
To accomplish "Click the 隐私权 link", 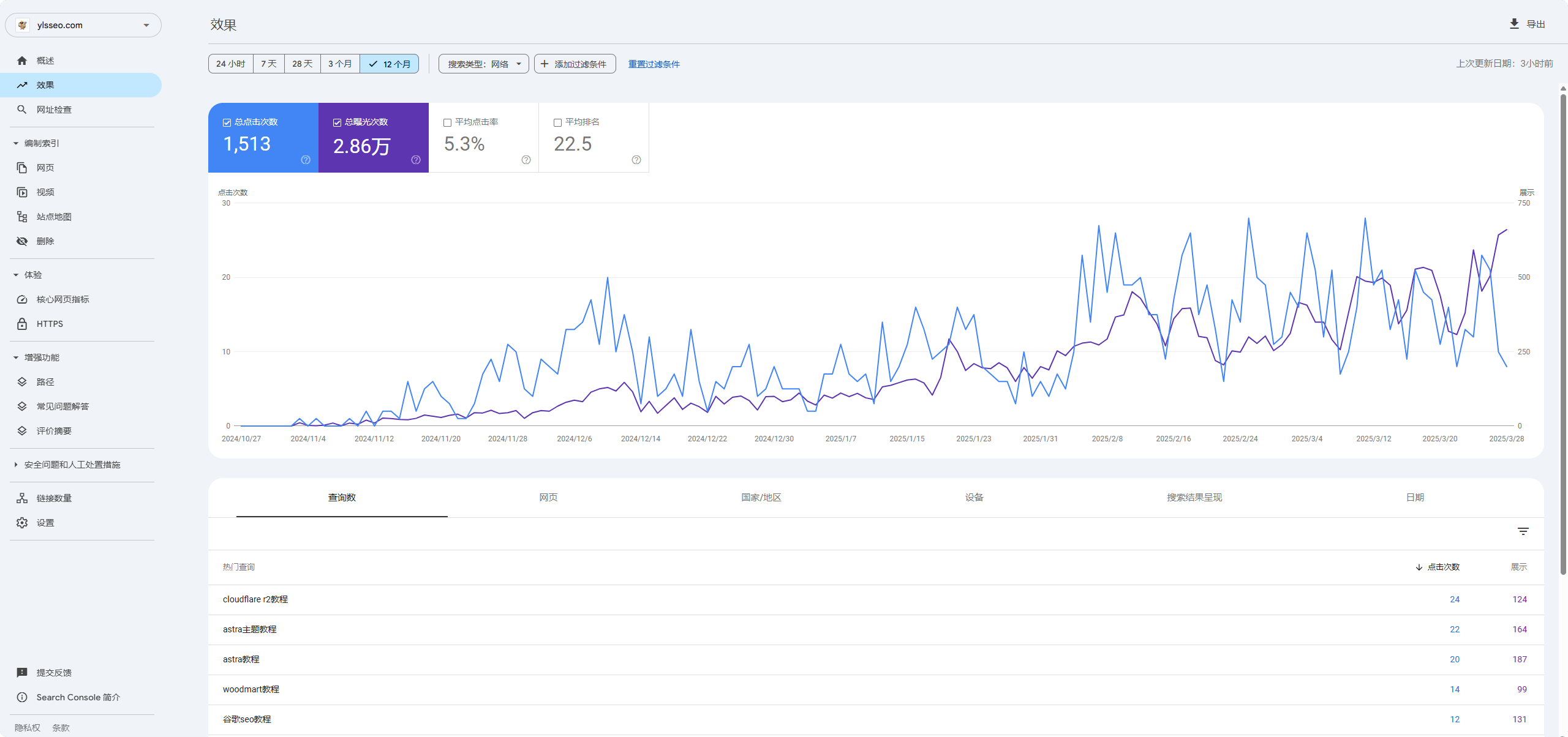I will tap(27, 728).
